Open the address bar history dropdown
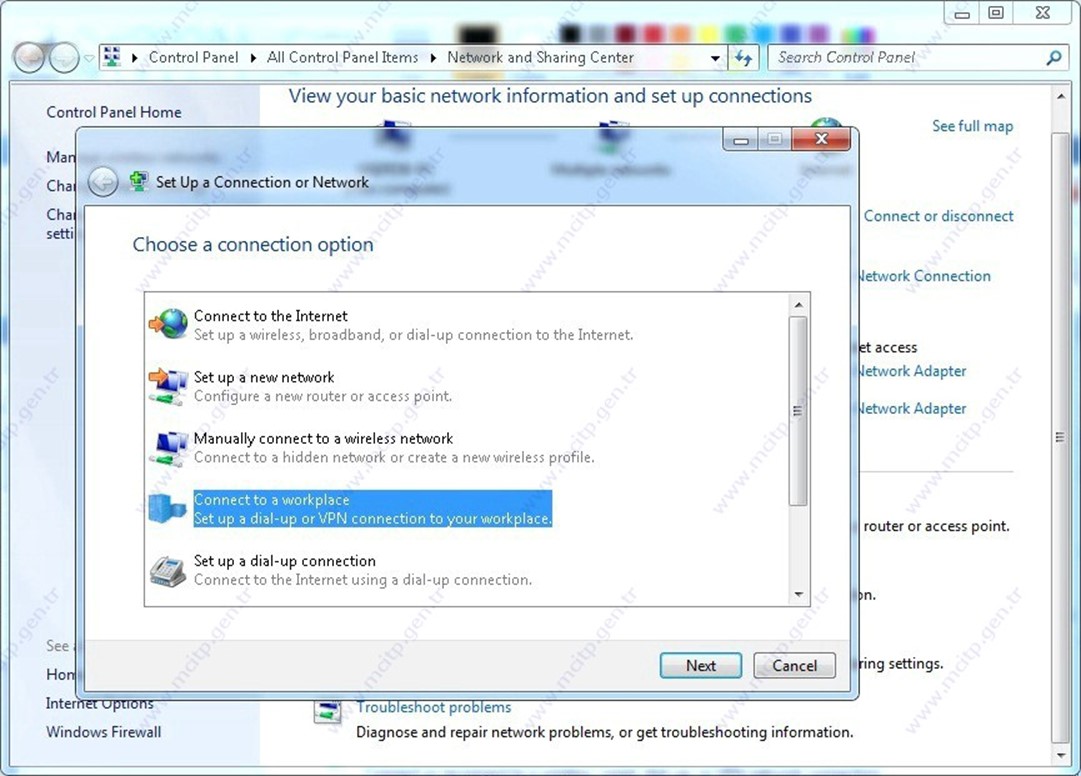The height and width of the screenshot is (776, 1081). point(716,58)
